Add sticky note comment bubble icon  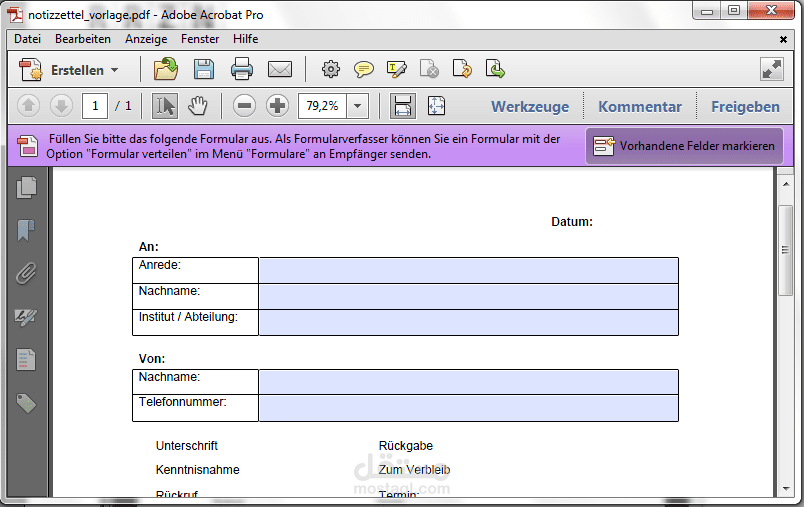click(364, 69)
